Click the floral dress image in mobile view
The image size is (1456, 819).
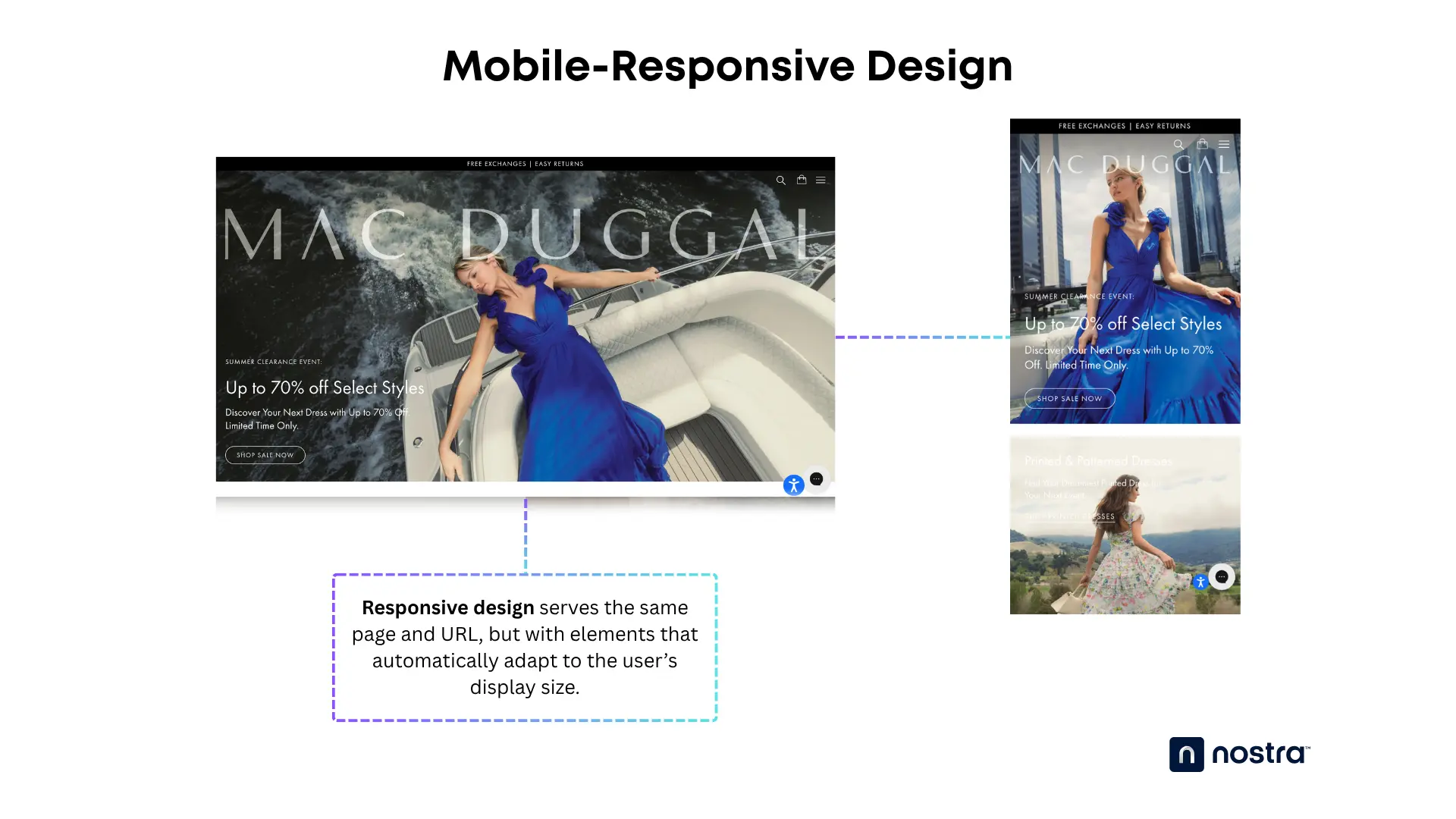click(x=1125, y=526)
